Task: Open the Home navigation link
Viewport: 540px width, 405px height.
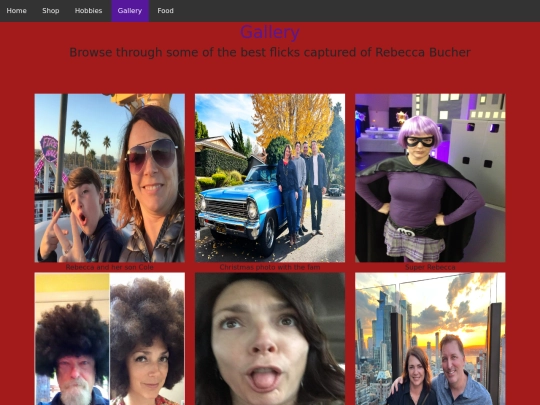Action: pyautogui.click(x=17, y=11)
